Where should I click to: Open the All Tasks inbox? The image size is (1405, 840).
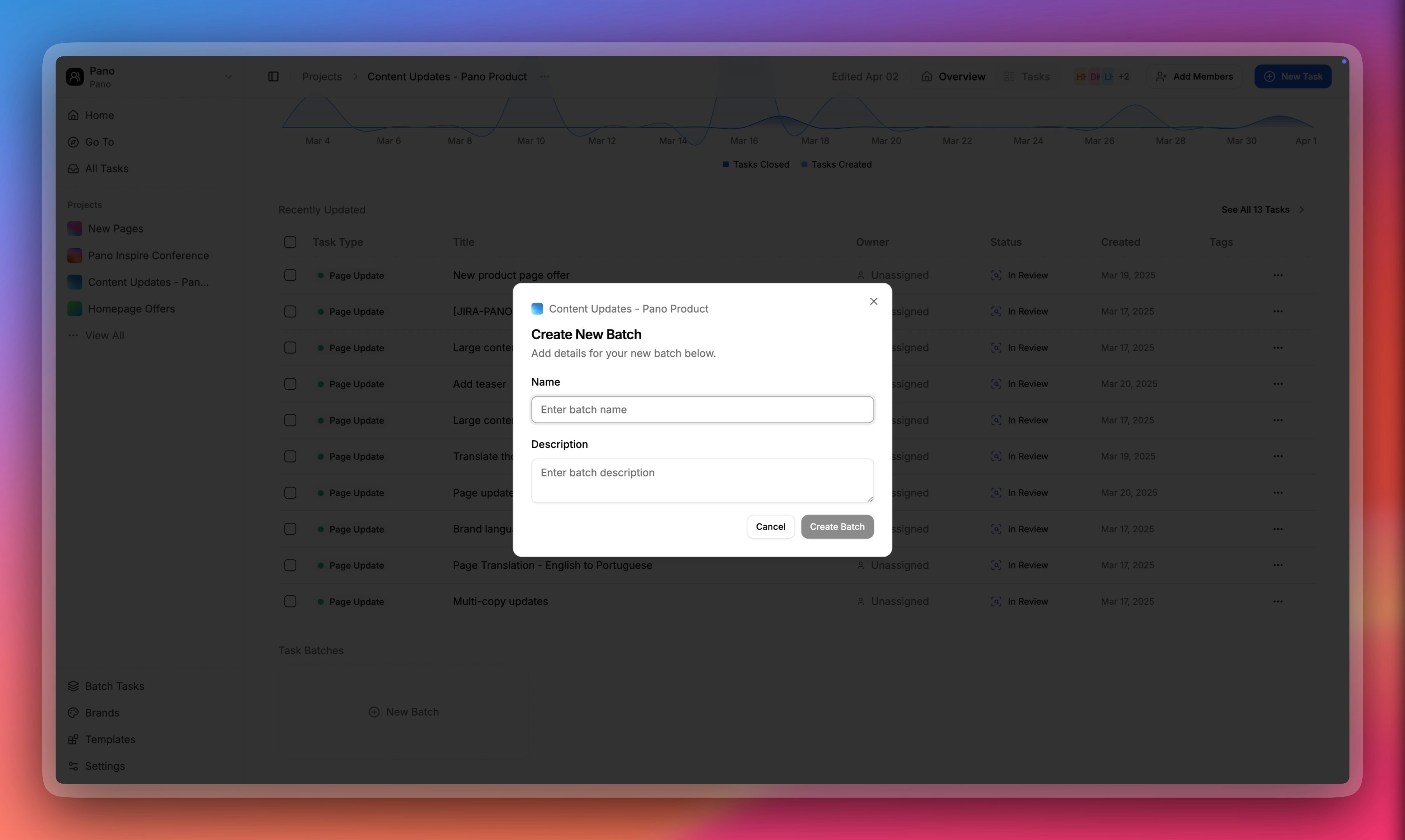pyautogui.click(x=107, y=169)
